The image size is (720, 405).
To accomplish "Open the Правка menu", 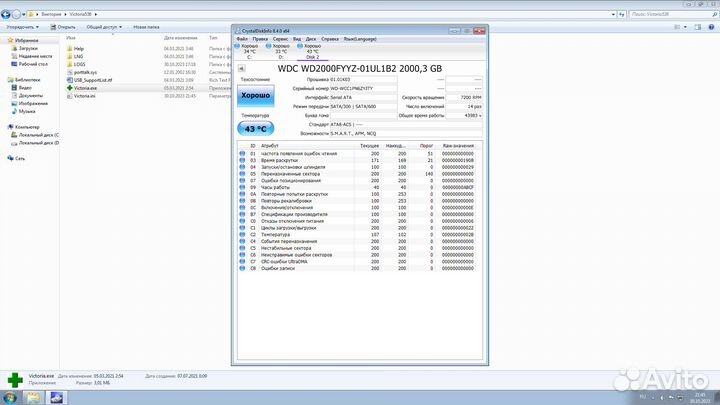I will click(260, 39).
